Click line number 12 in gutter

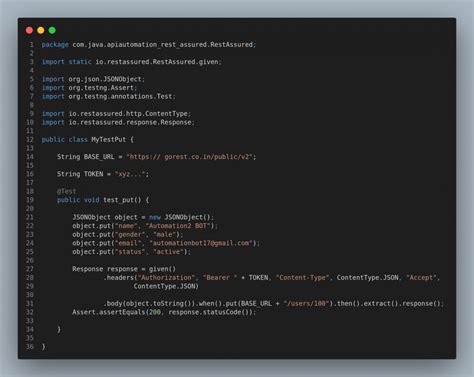[30, 140]
